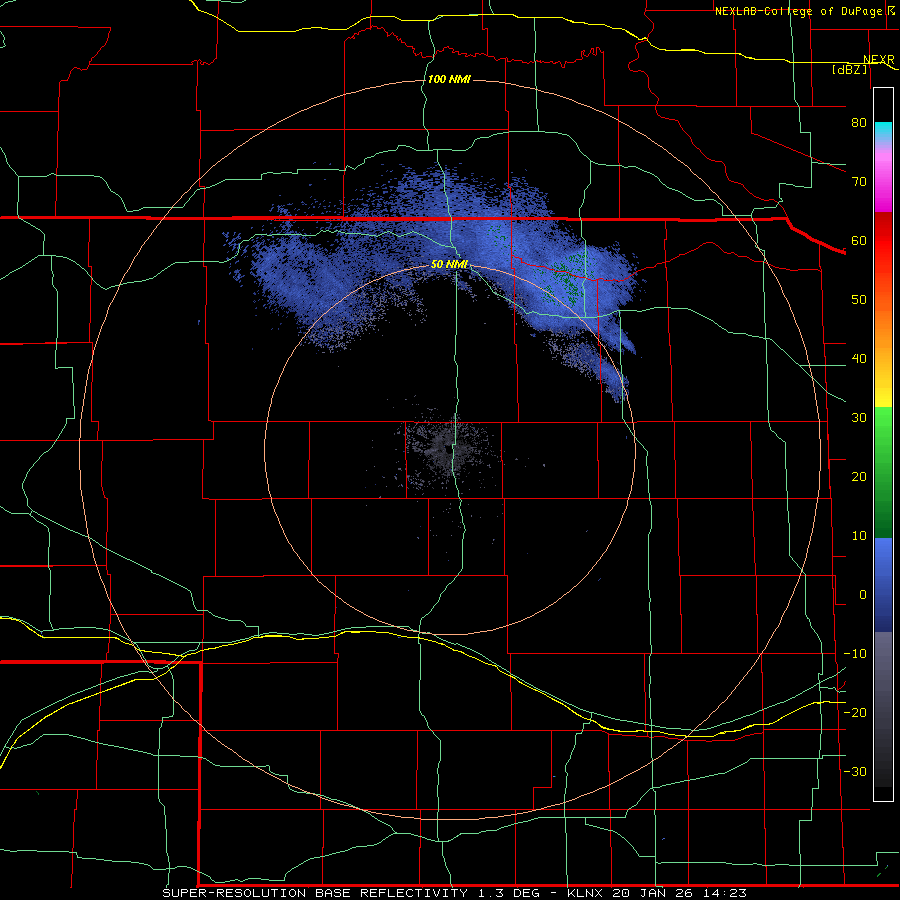This screenshot has height=900, width=900.
Task: Click the 70 value on the dBZ scale
Action: tap(859, 181)
